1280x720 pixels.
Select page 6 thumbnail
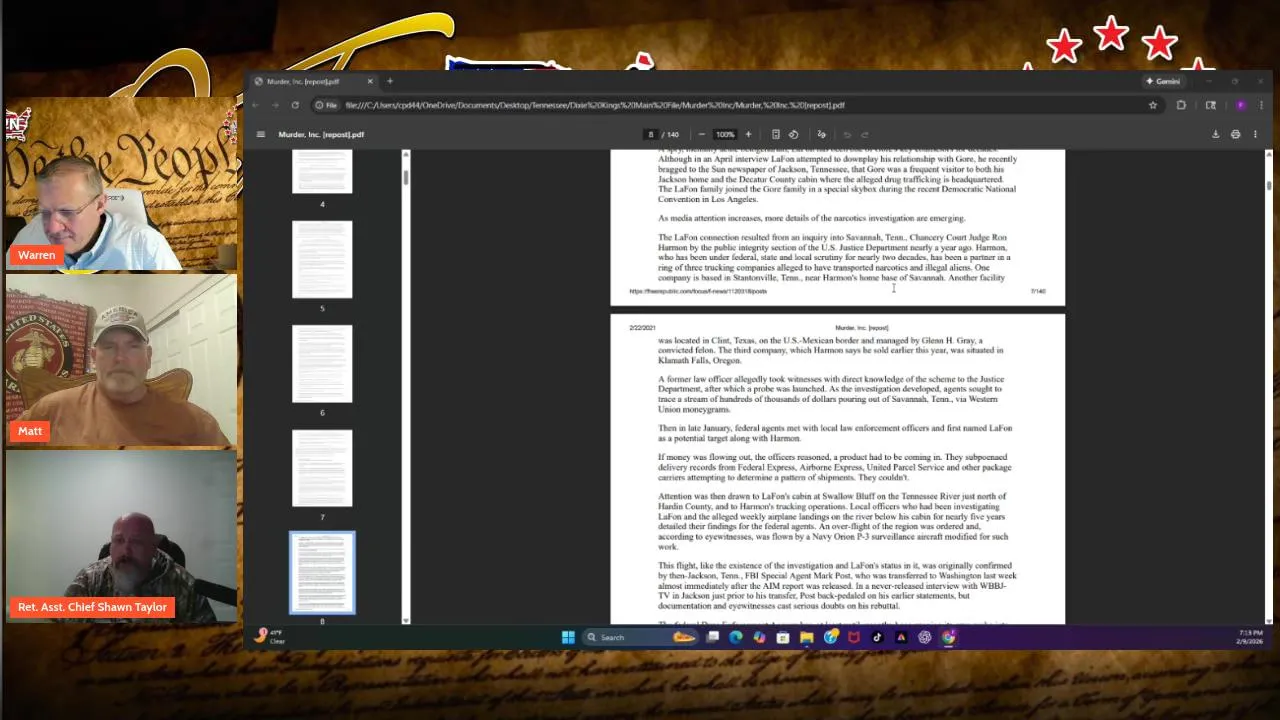[322, 364]
